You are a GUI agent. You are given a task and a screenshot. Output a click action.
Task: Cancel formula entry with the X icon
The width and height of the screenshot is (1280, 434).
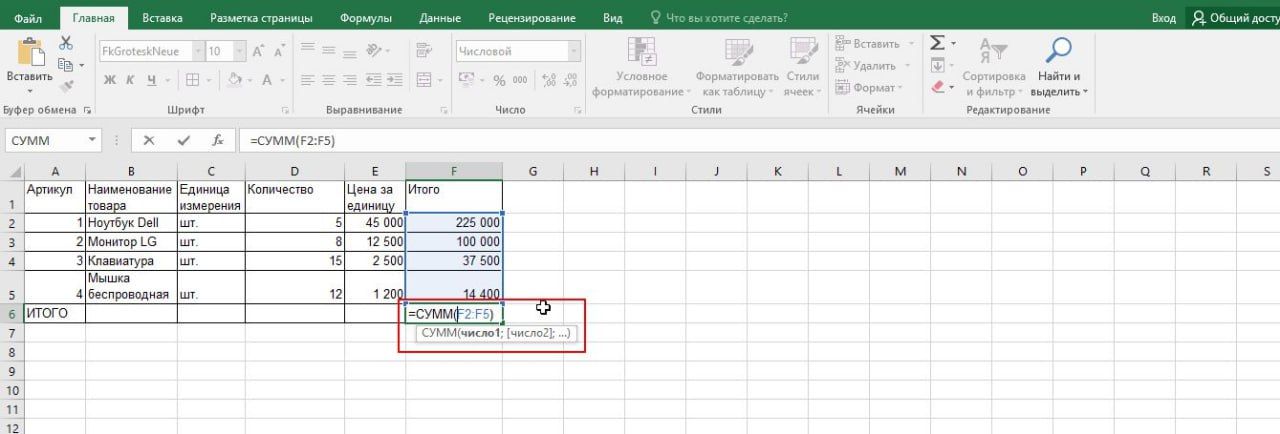[x=149, y=141]
